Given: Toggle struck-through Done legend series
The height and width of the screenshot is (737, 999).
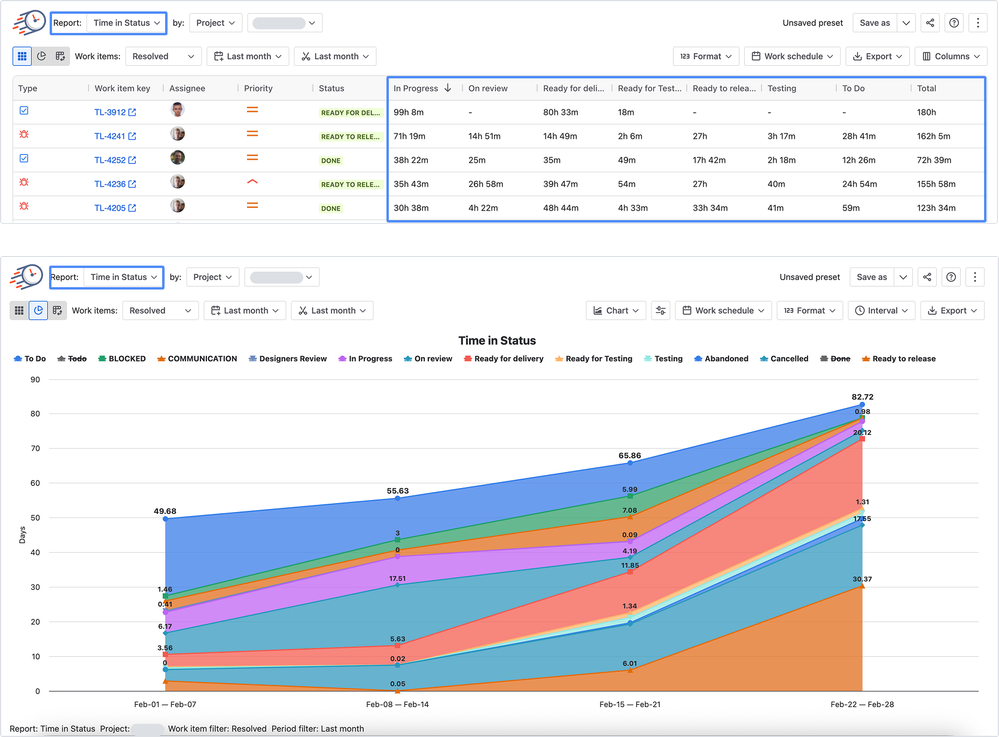Looking at the screenshot, I should pos(835,359).
